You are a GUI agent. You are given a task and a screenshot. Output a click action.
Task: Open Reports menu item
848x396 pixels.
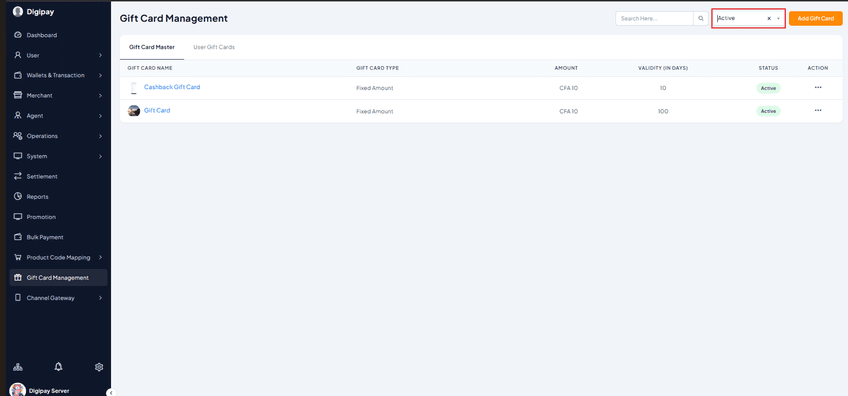(58, 197)
